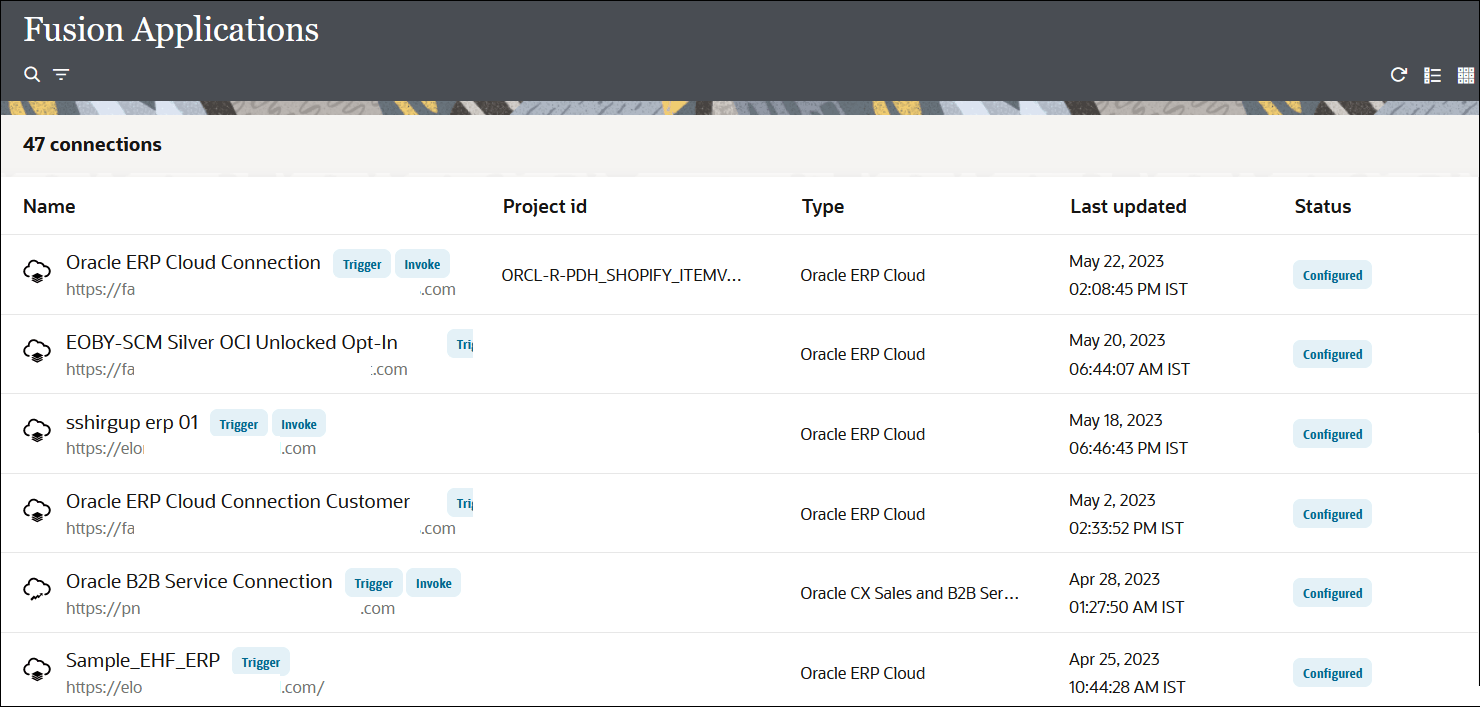The width and height of the screenshot is (1480, 707).
Task: Click Configured status for Sample_EHF_ERP
Action: click(1332, 673)
